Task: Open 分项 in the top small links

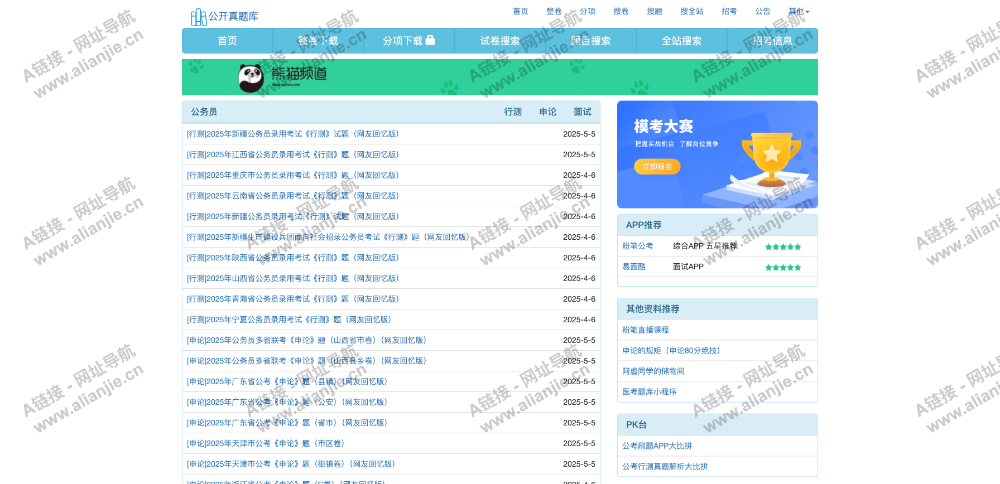Action: tap(587, 11)
